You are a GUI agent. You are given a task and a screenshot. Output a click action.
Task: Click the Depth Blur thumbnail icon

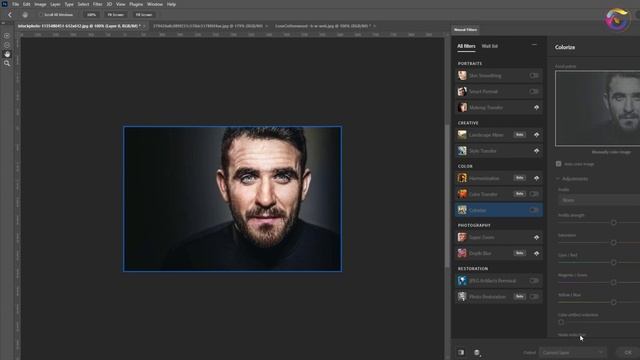(x=462, y=253)
